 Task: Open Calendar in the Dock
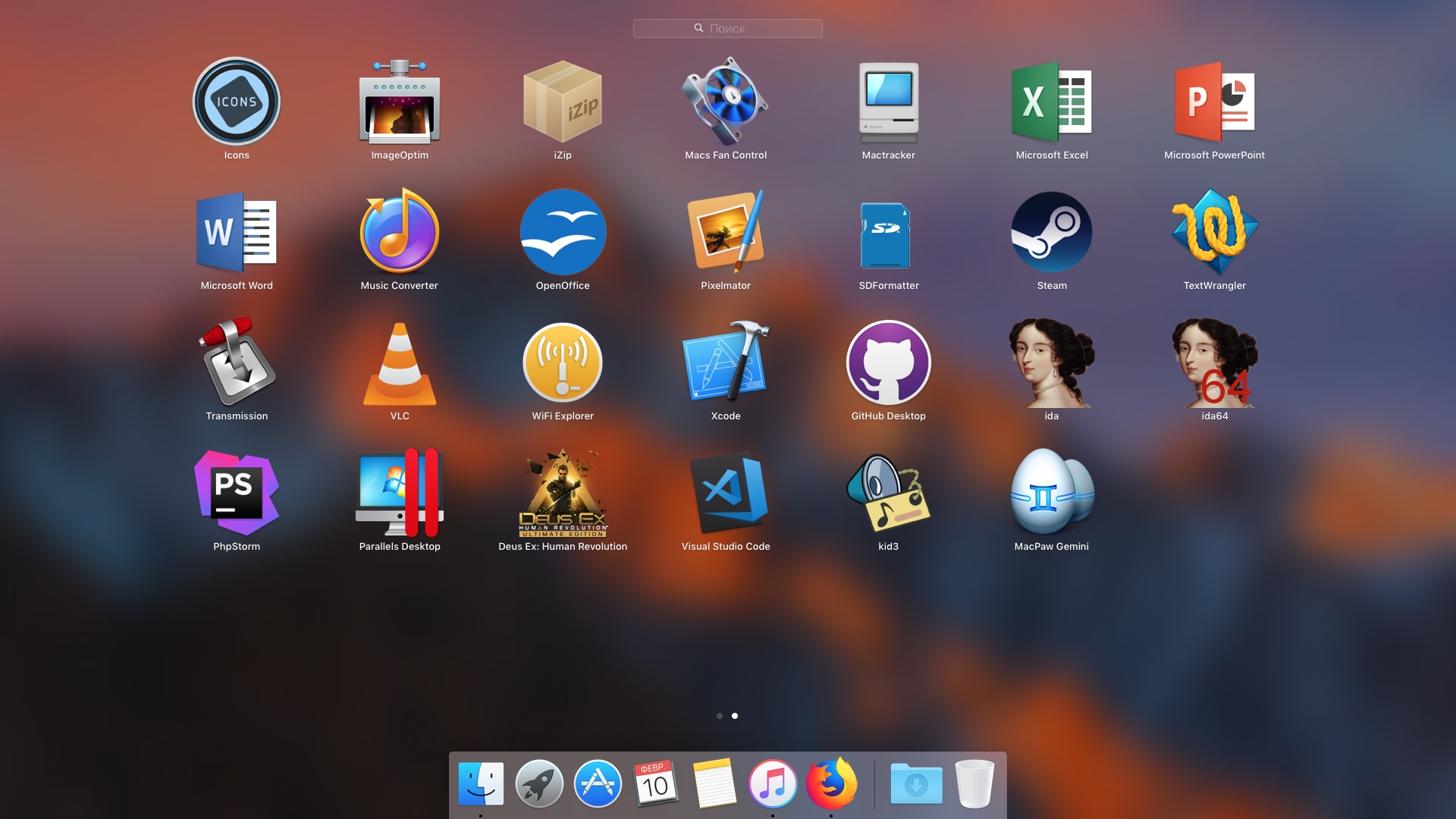point(656,784)
